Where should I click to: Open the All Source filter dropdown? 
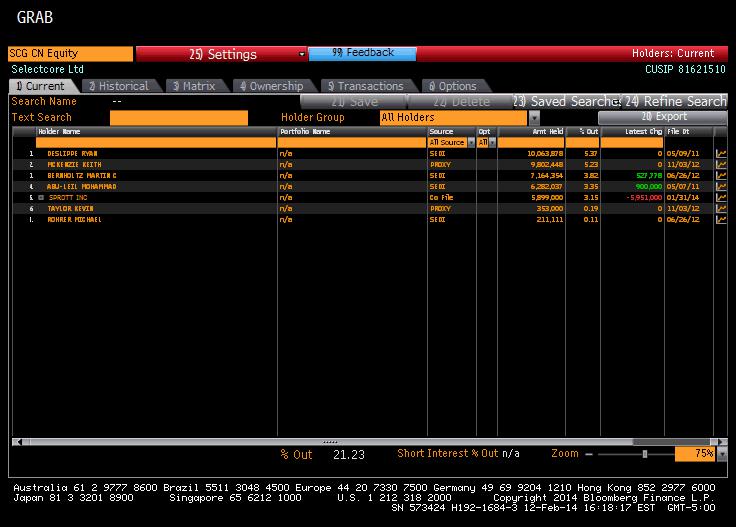471,143
